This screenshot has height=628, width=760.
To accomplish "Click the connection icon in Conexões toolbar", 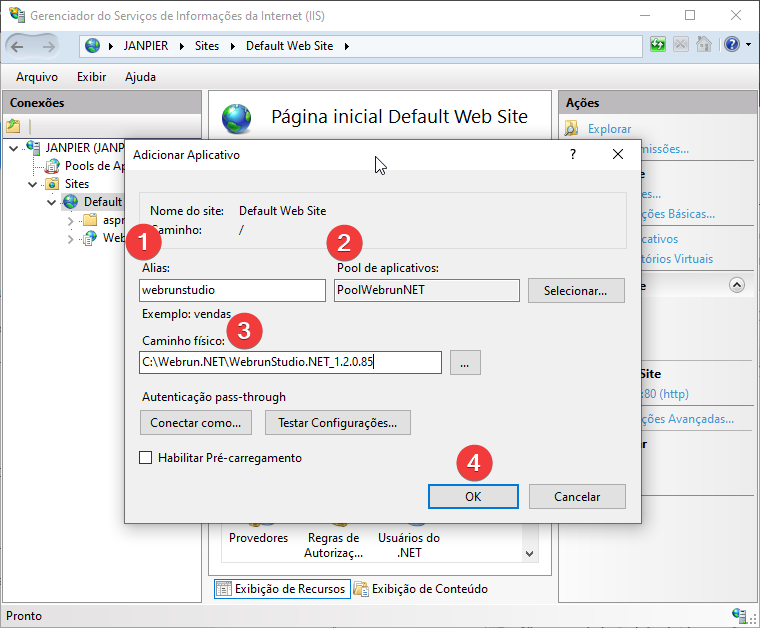I will pyautogui.click(x=13, y=126).
